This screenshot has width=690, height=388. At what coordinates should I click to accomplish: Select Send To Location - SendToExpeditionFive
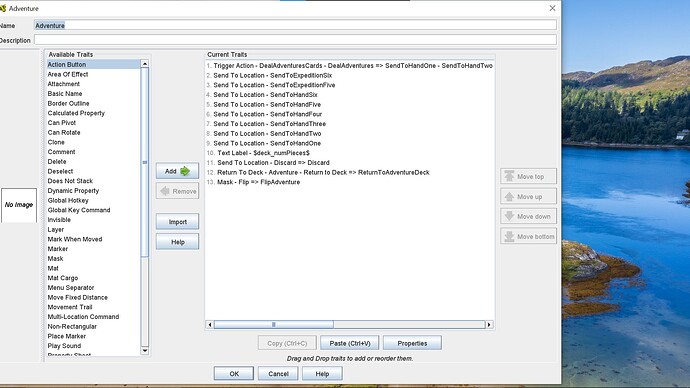(350, 85)
